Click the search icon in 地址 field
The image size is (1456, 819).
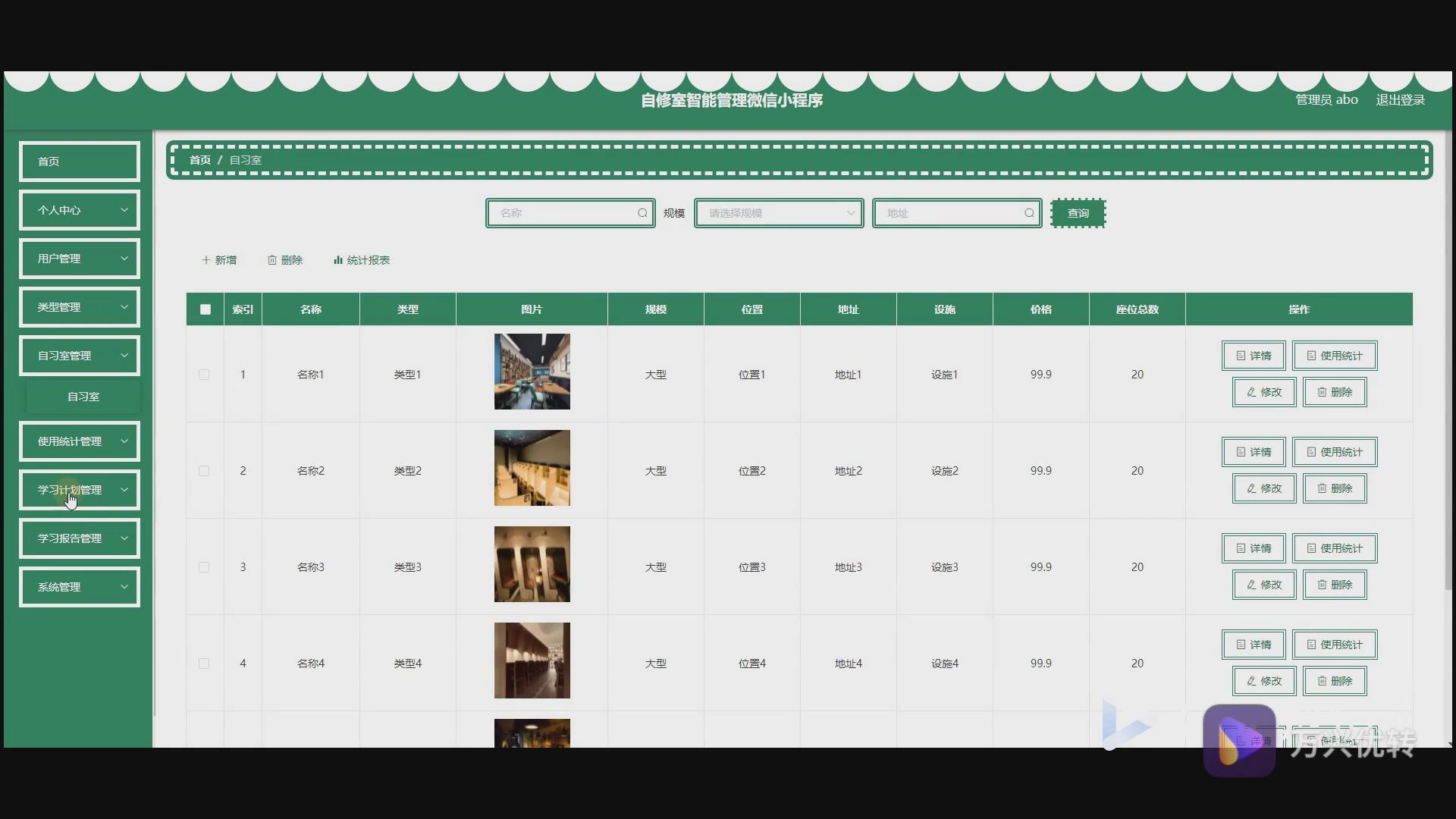click(1029, 213)
